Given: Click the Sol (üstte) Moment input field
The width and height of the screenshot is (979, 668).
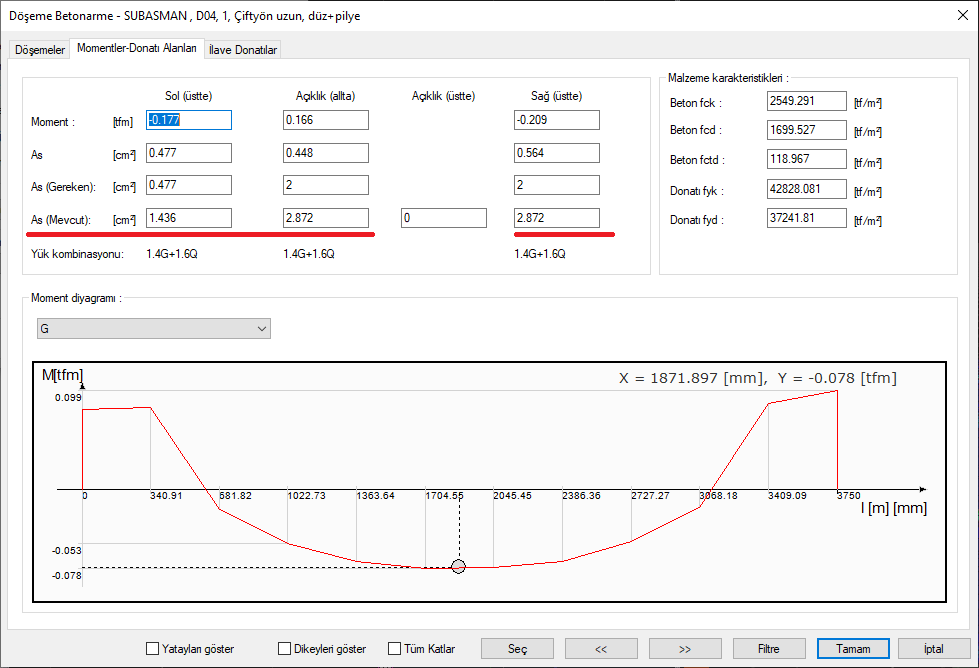Looking at the screenshot, I should [x=189, y=121].
